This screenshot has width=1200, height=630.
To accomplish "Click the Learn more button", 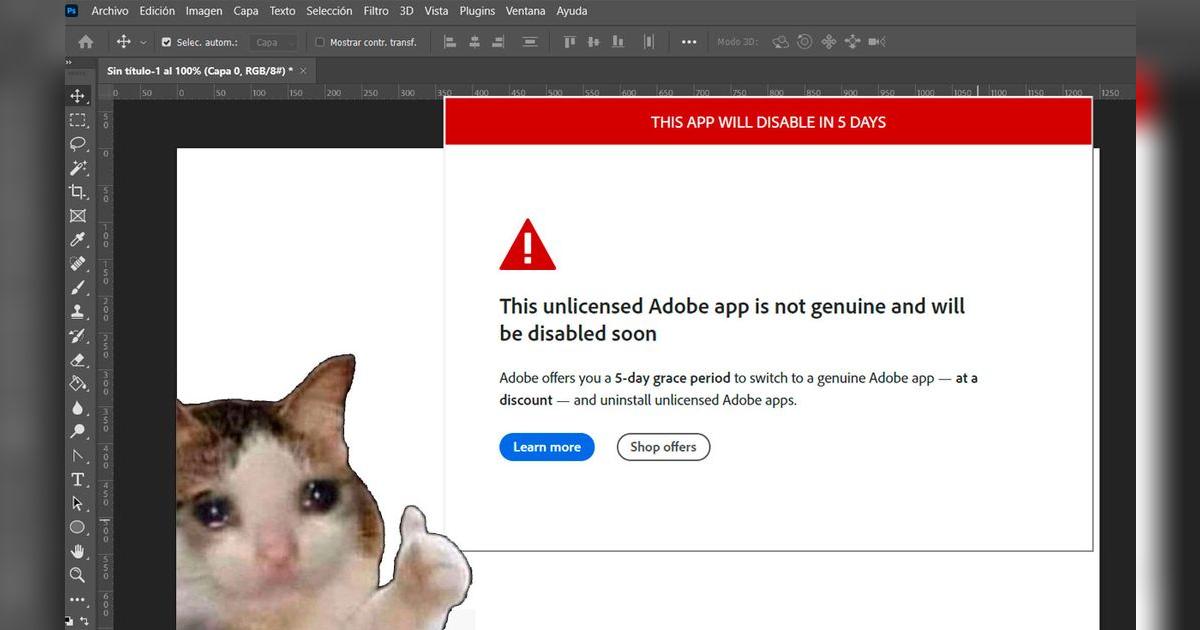I will [546, 447].
